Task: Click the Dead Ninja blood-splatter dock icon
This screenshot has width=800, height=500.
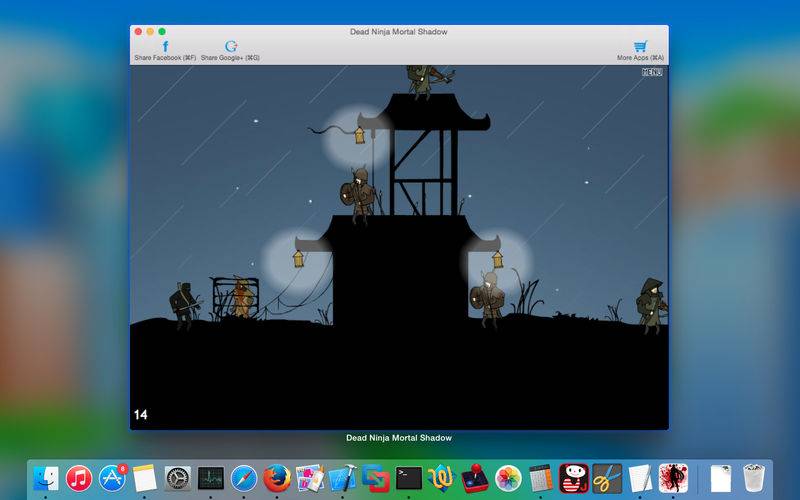Action: coord(673,479)
